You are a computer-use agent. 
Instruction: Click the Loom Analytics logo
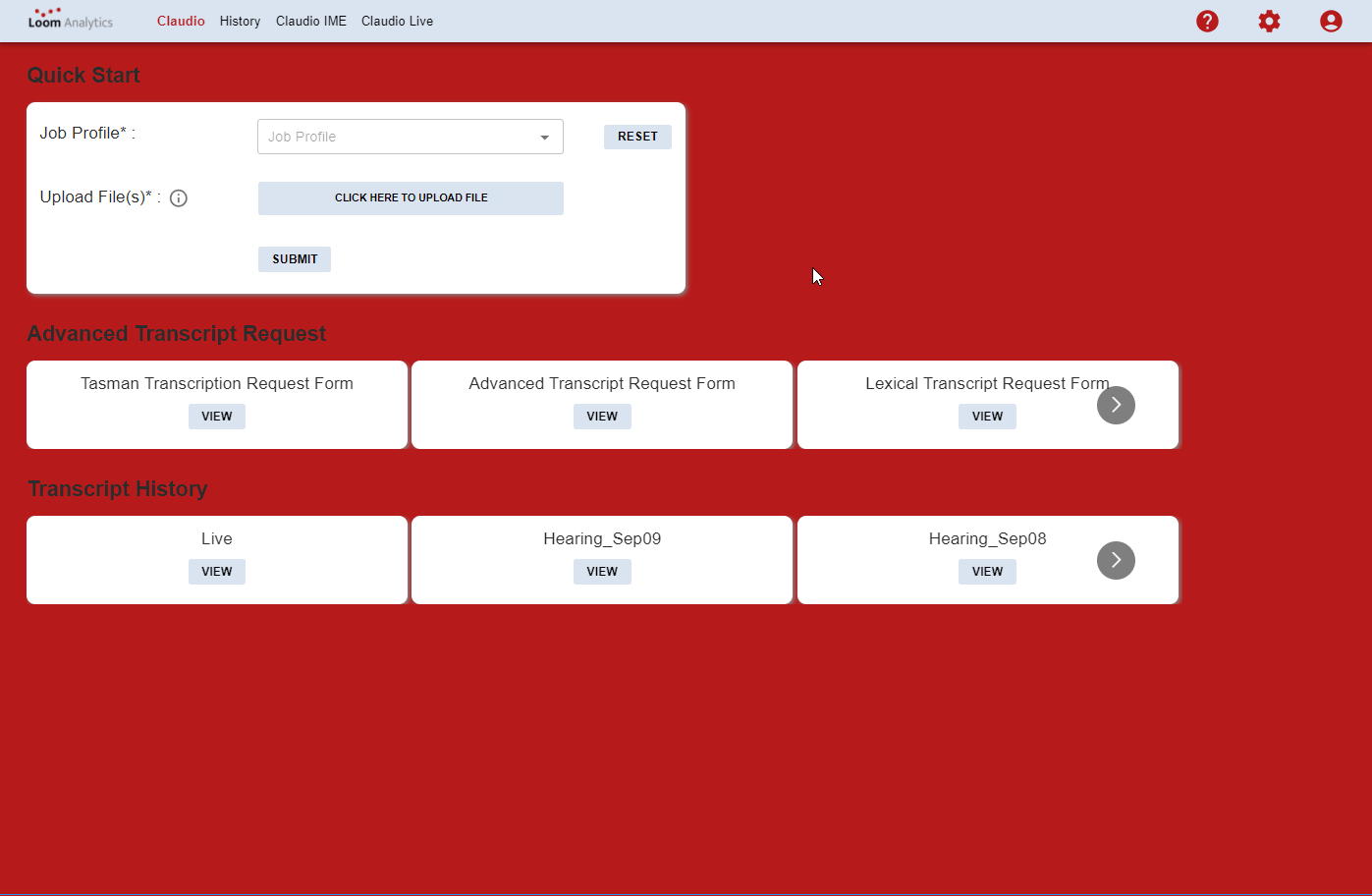(x=70, y=20)
